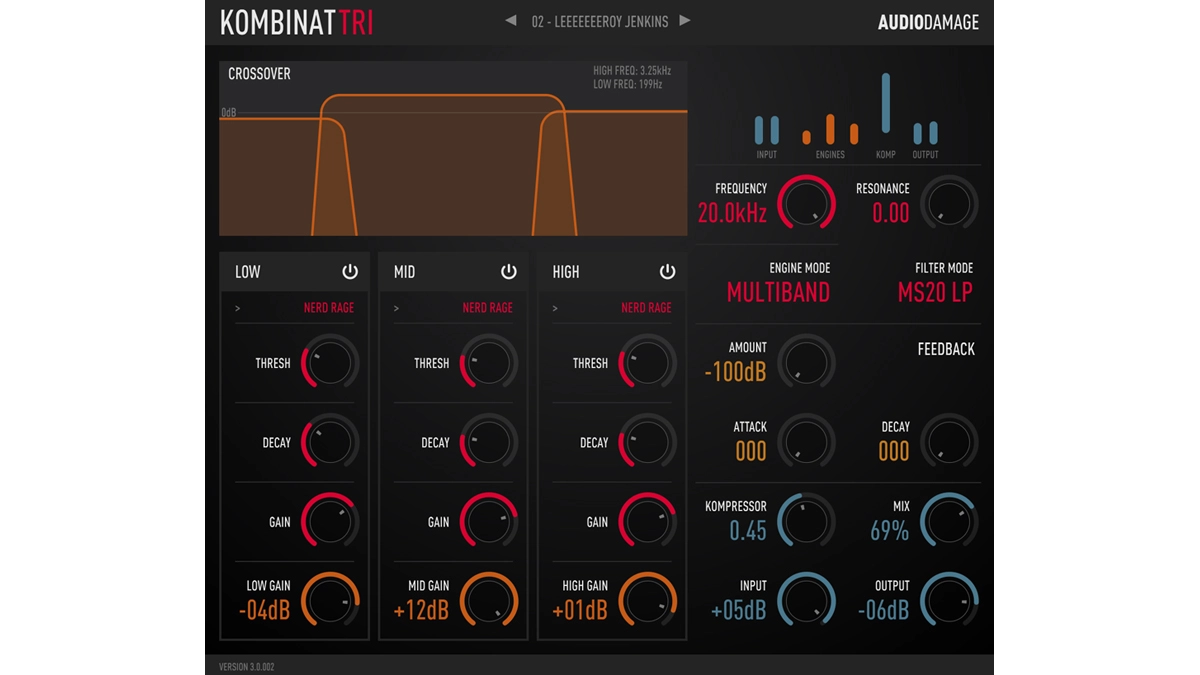Viewport: 1200px width, 675px height.
Task: Click the HIGH band GAIN knob
Action: pos(648,521)
